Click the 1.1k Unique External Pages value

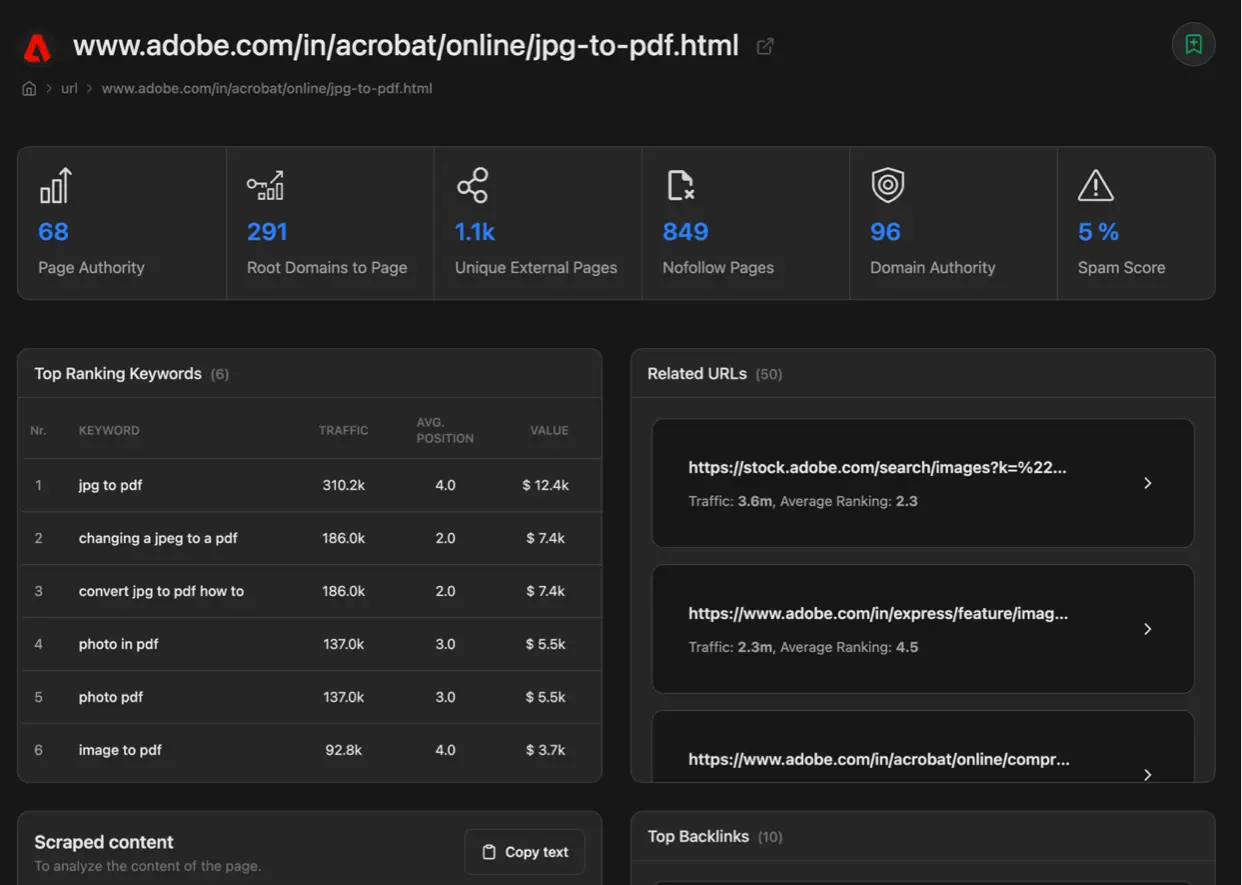(475, 232)
